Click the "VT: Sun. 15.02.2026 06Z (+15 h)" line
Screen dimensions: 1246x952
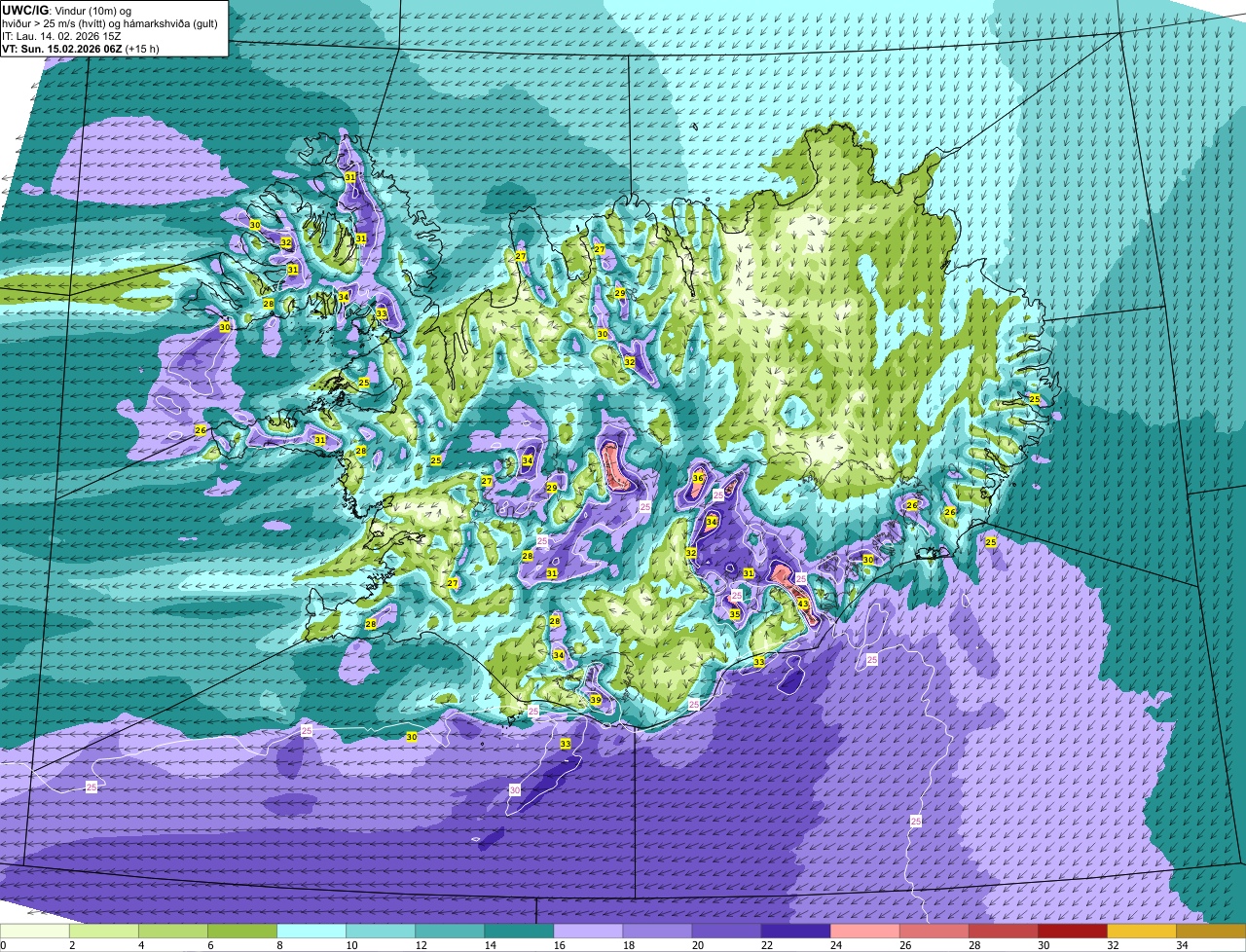[x=81, y=49]
